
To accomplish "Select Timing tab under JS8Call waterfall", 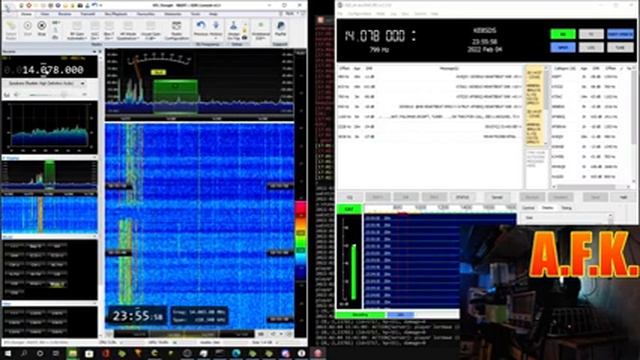I will (x=567, y=208).
